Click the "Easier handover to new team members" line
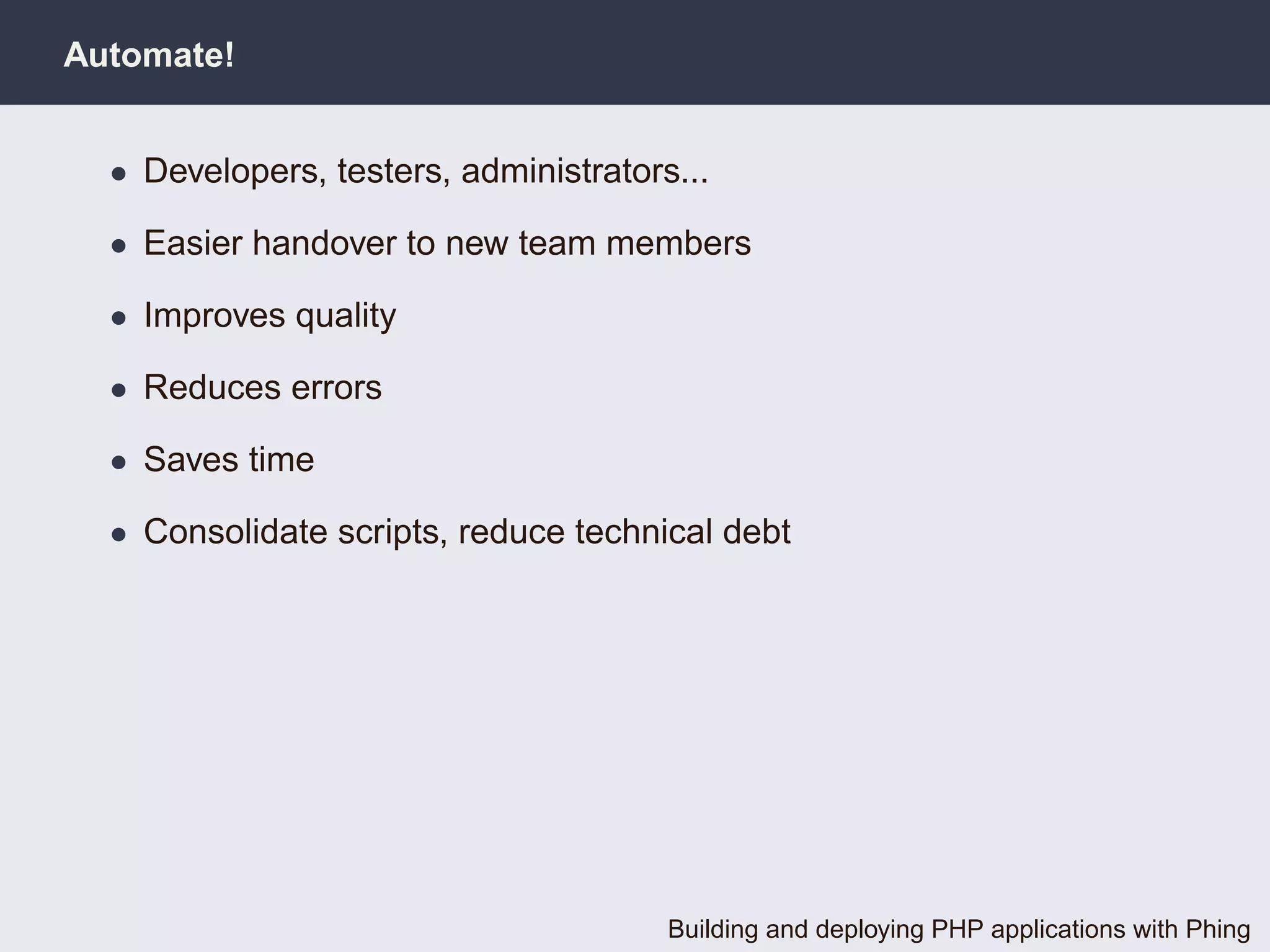The image size is (1270, 952). tap(447, 243)
